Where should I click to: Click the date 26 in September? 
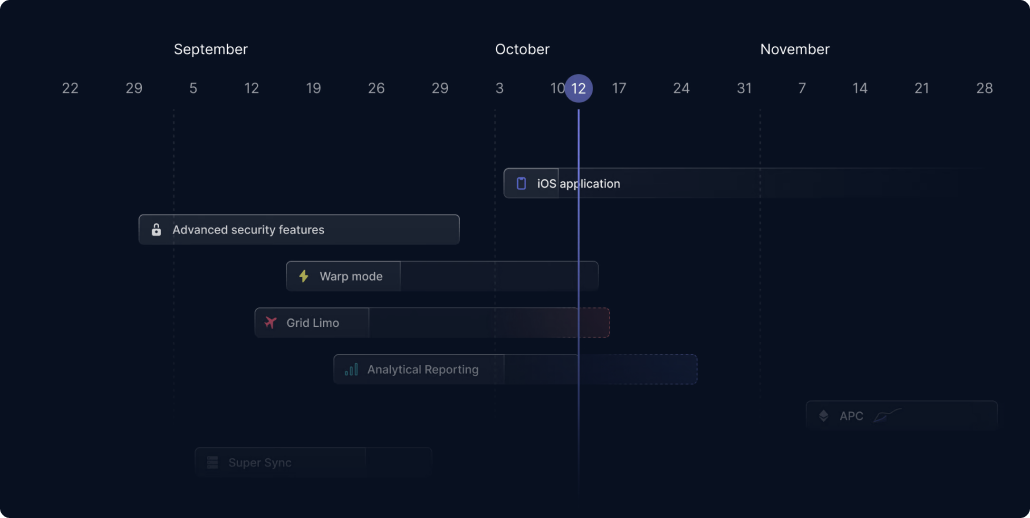tap(376, 88)
